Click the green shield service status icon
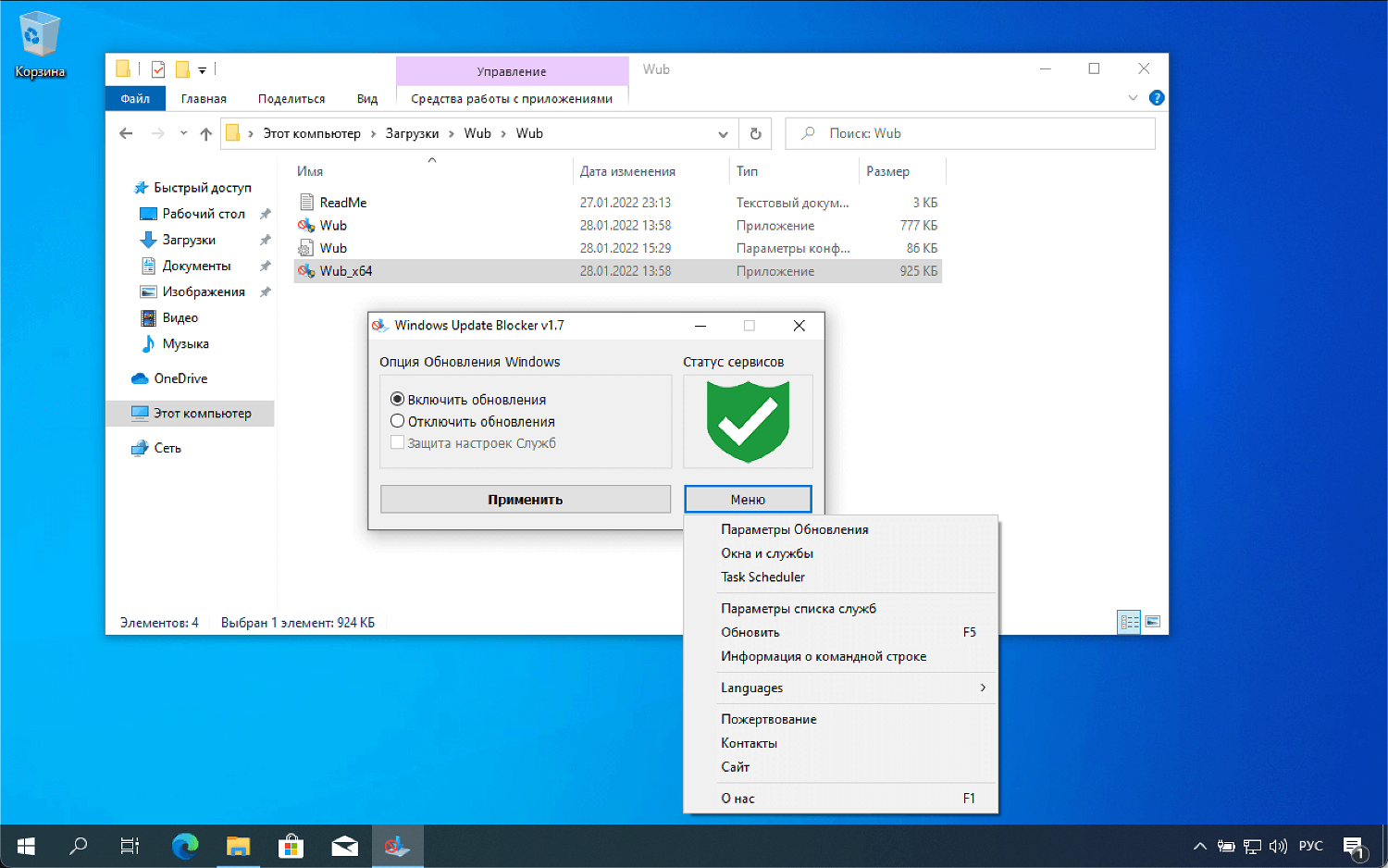1388x868 pixels. click(748, 422)
